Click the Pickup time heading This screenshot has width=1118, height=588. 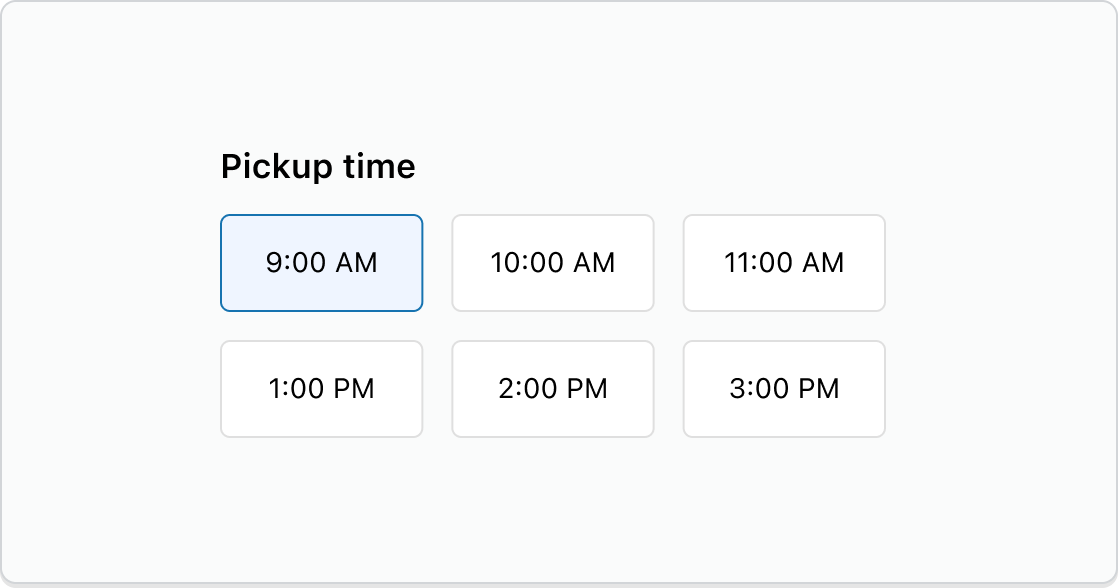click(x=318, y=167)
